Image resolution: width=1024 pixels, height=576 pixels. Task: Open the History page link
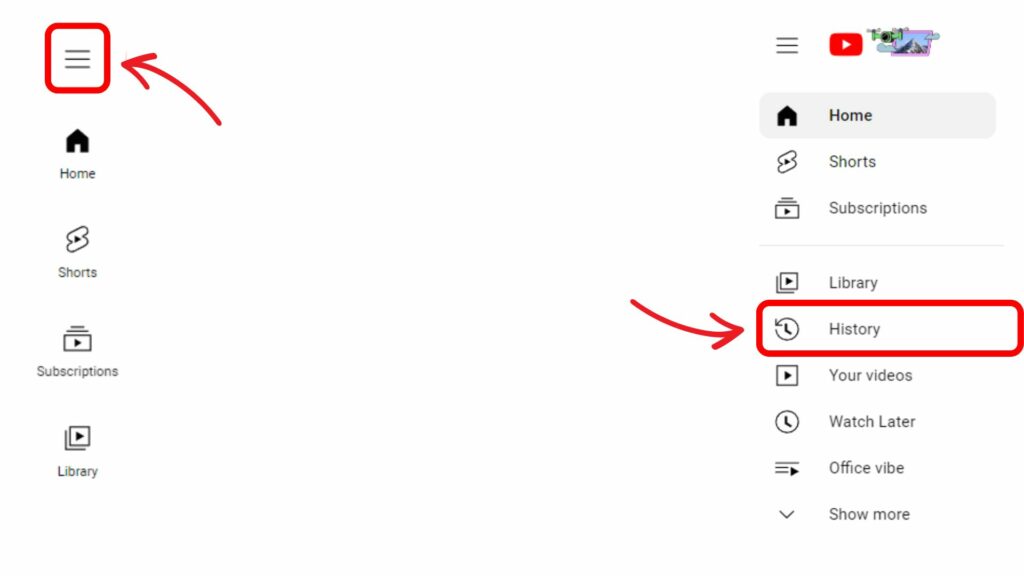pos(855,328)
